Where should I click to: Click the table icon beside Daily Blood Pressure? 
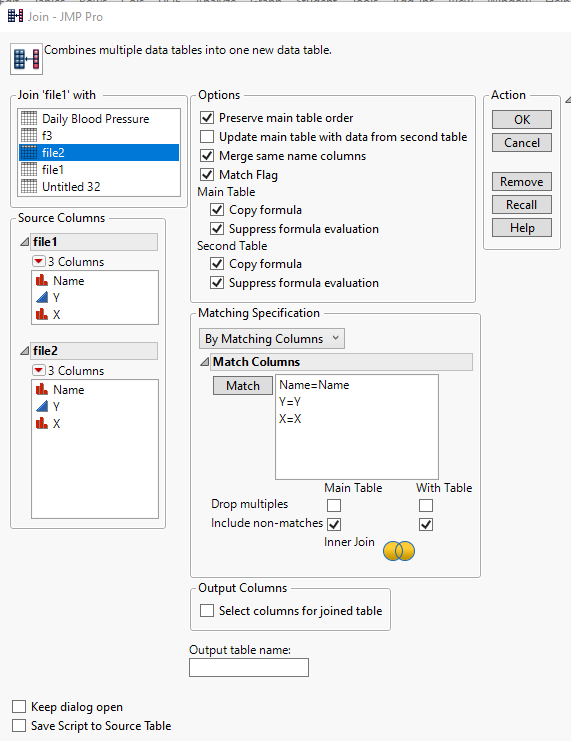pos(29,119)
